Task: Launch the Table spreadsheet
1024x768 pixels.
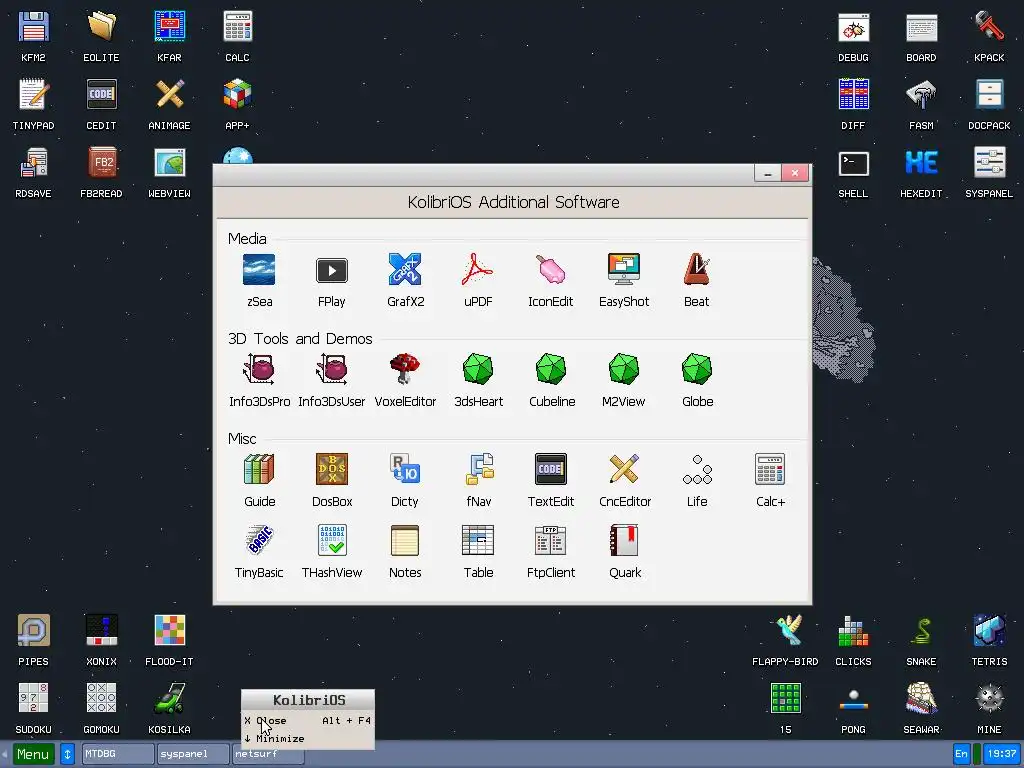Action: pos(478,540)
